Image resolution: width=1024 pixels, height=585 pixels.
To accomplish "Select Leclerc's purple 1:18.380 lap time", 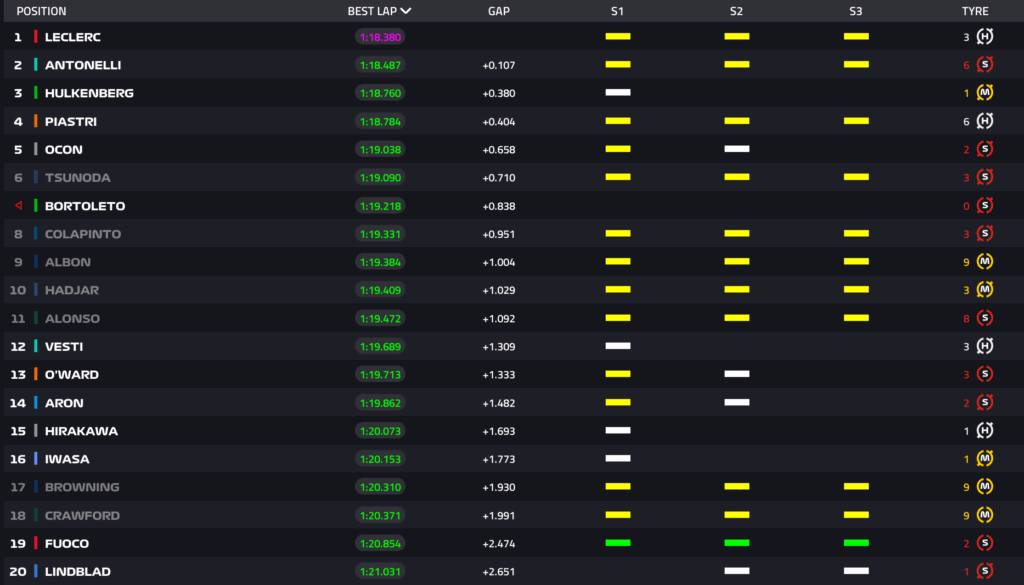I will [x=380, y=37].
